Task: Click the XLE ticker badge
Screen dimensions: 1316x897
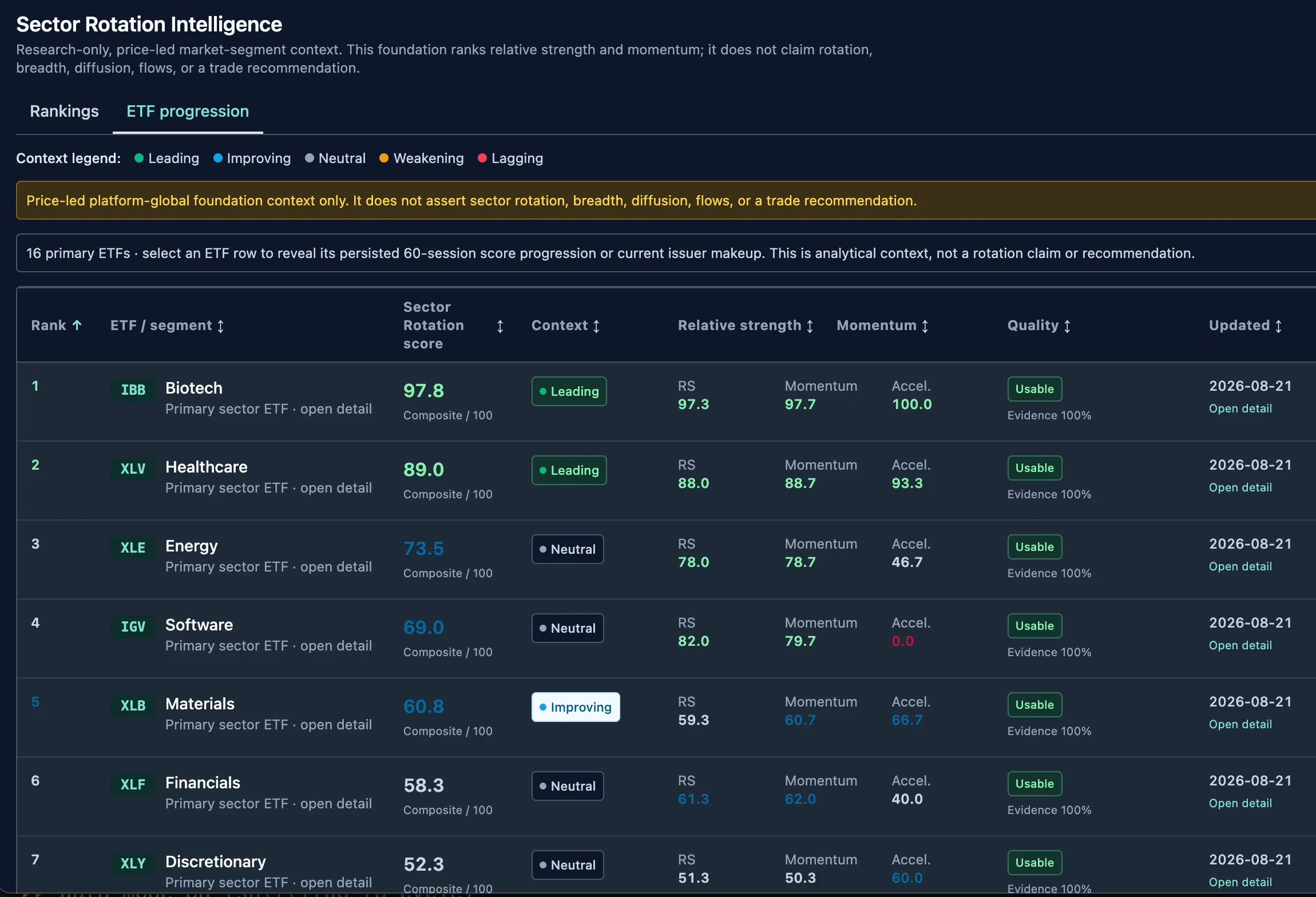Action: click(x=133, y=547)
